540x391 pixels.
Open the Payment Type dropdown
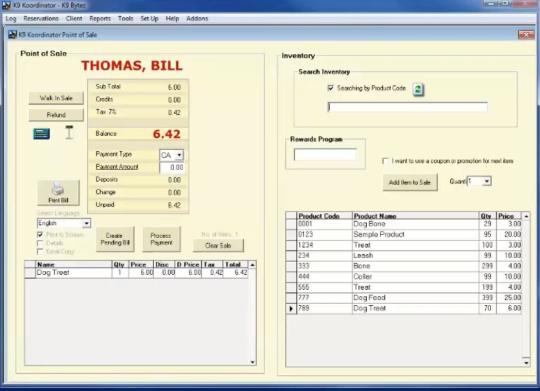point(179,155)
